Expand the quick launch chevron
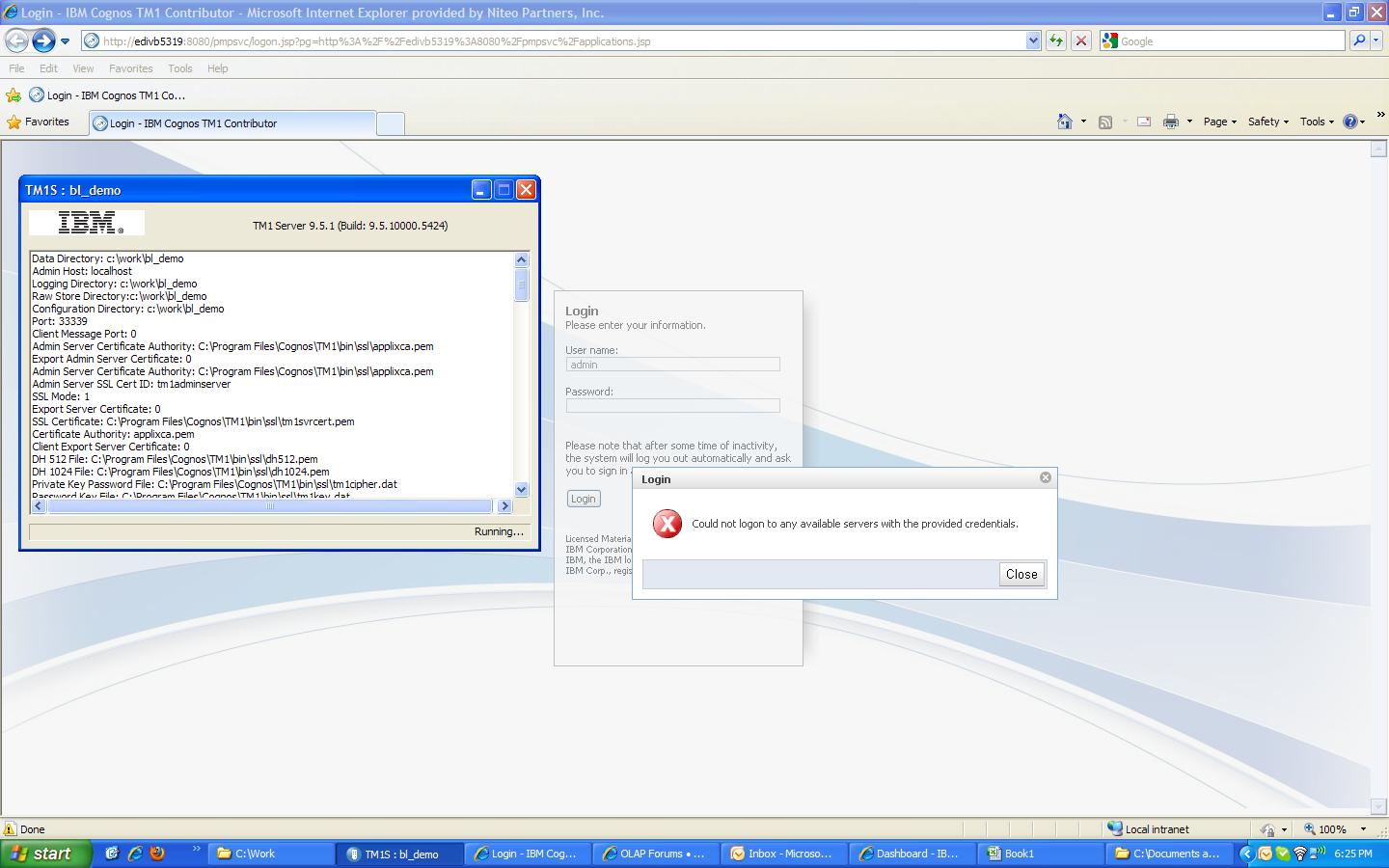1389x868 pixels. coord(197,850)
